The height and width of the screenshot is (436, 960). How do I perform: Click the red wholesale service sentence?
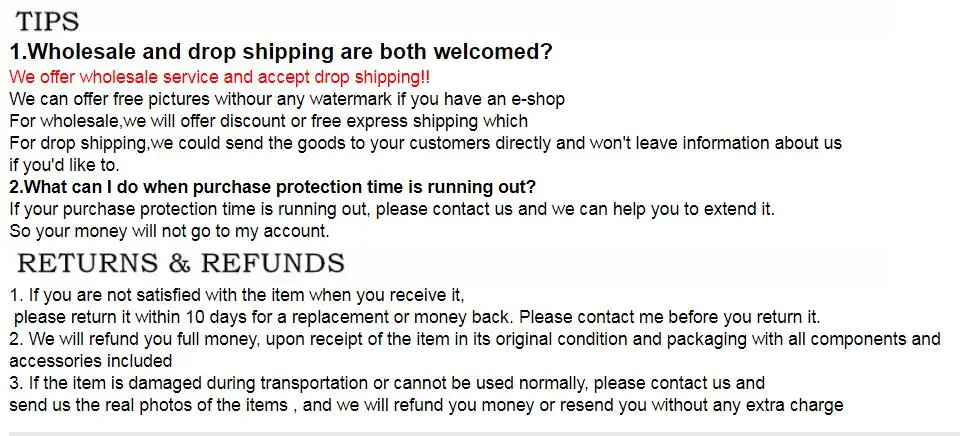tap(220, 77)
